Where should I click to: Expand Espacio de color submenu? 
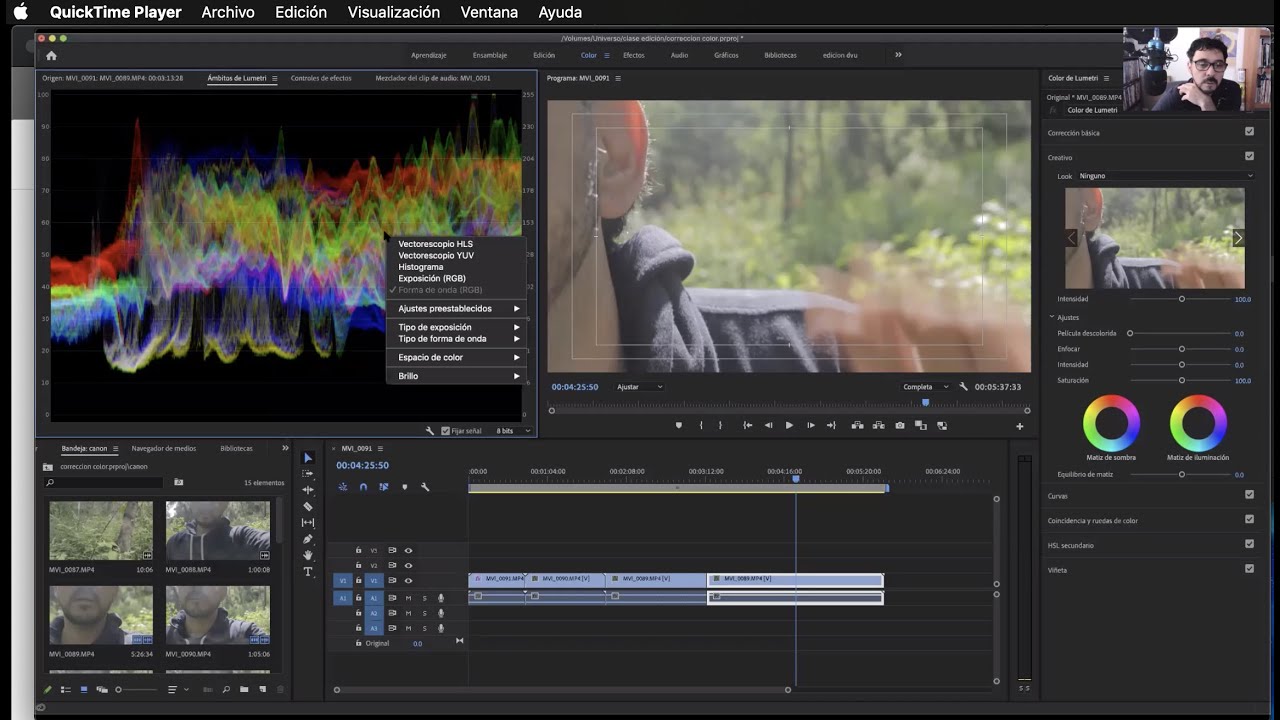[457, 357]
